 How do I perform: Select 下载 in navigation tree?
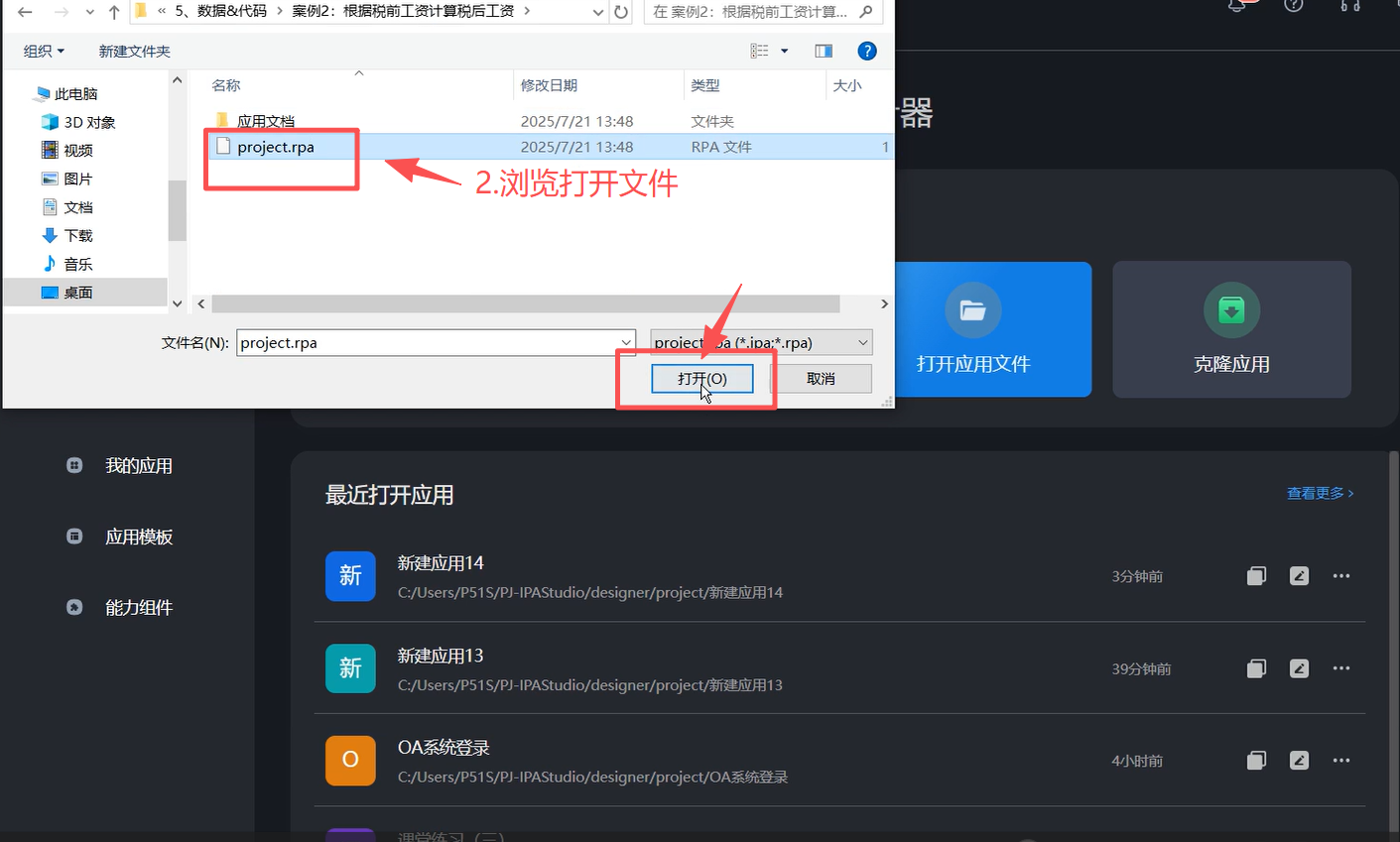click(67, 235)
